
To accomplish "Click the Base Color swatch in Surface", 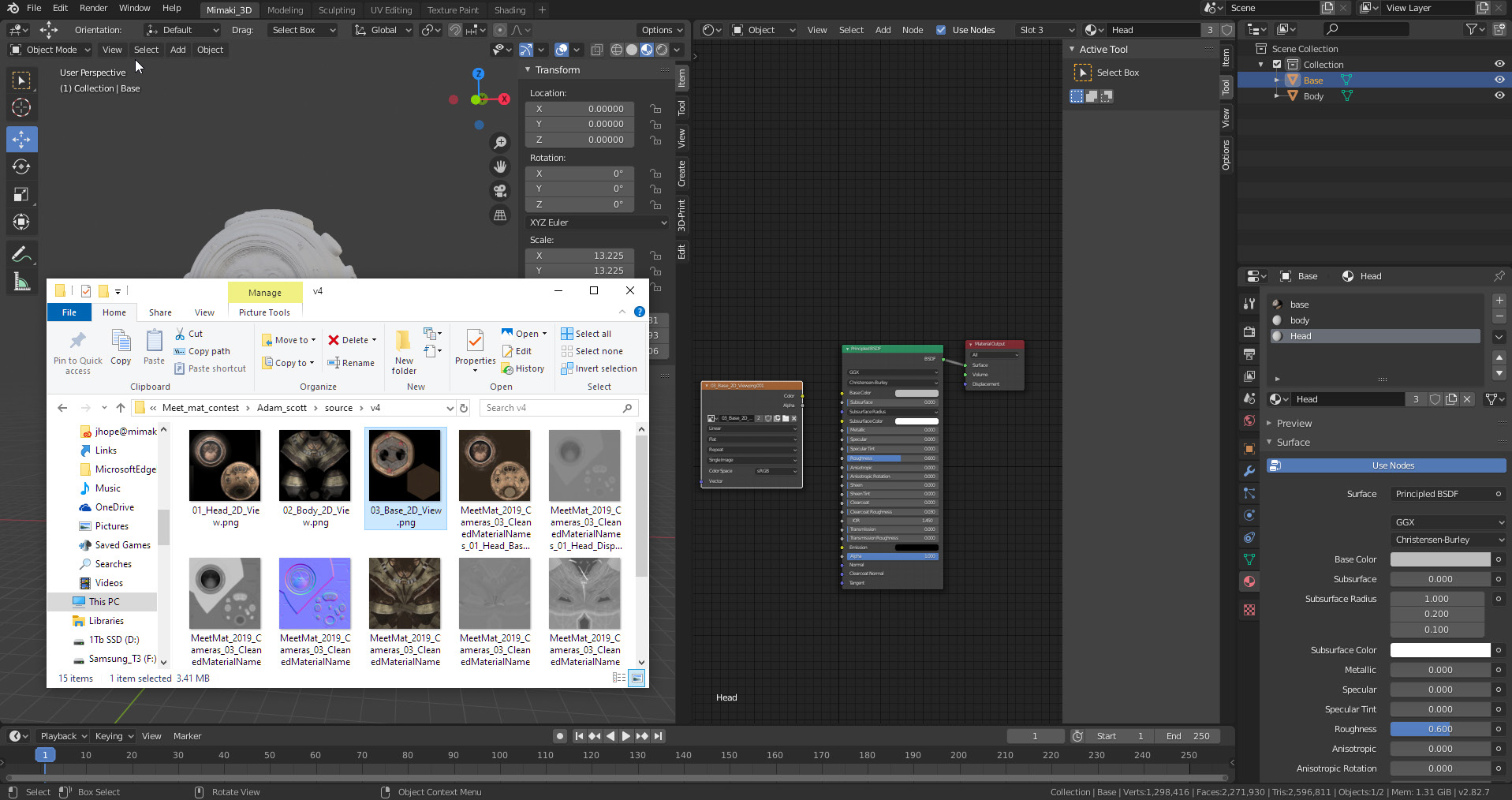I will pos(1439,559).
